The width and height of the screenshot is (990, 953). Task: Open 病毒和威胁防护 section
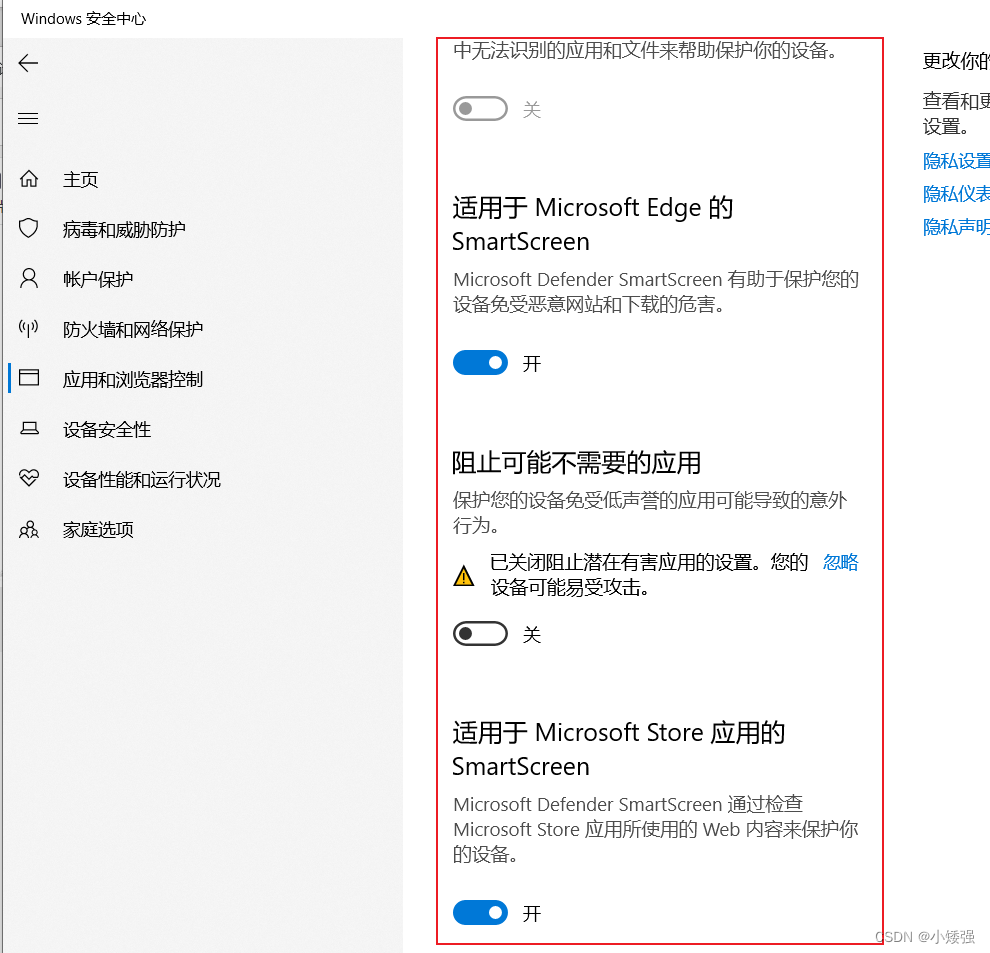click(x=124, y=229)
